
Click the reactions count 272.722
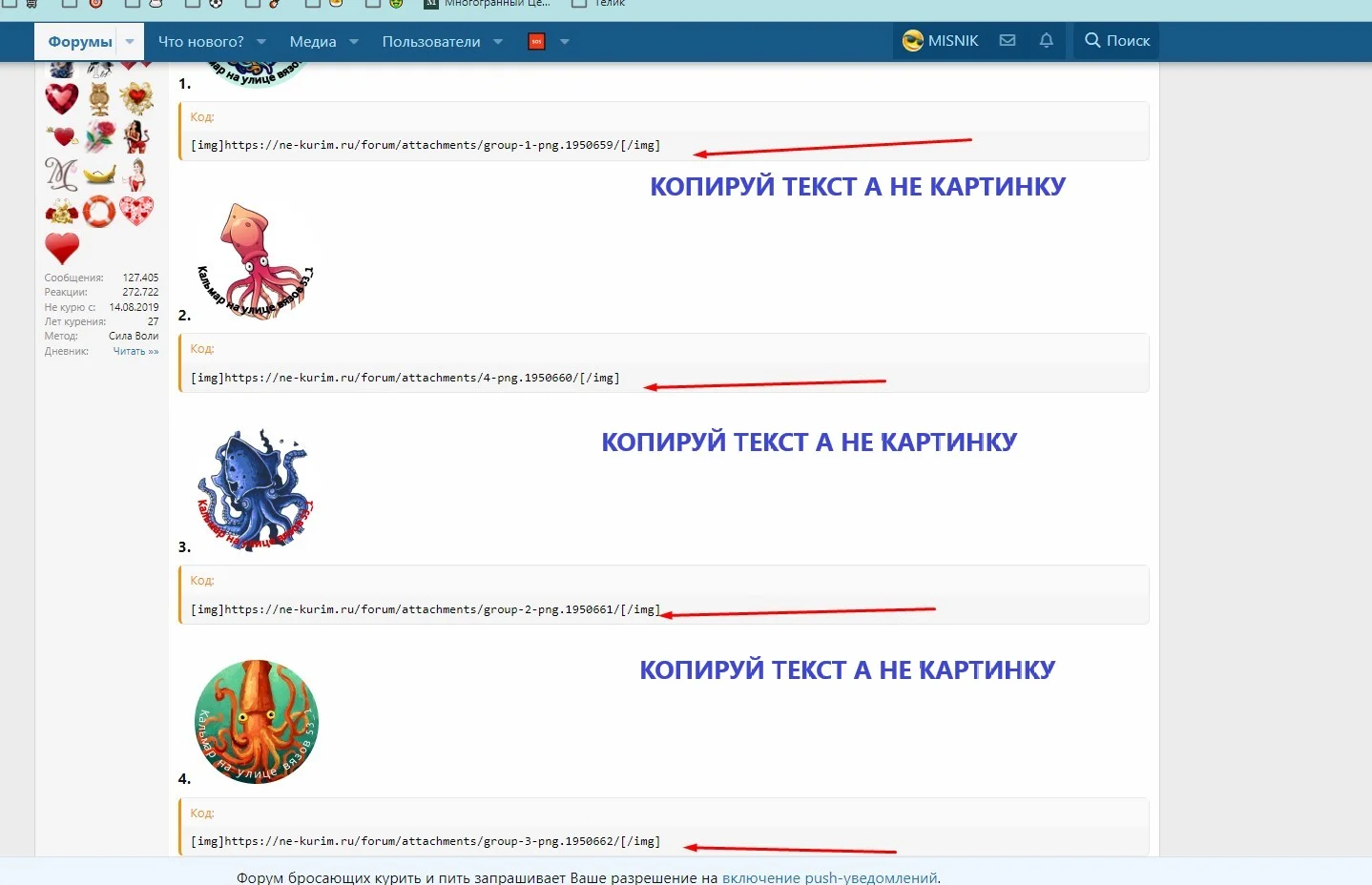(x=140, y=292)
